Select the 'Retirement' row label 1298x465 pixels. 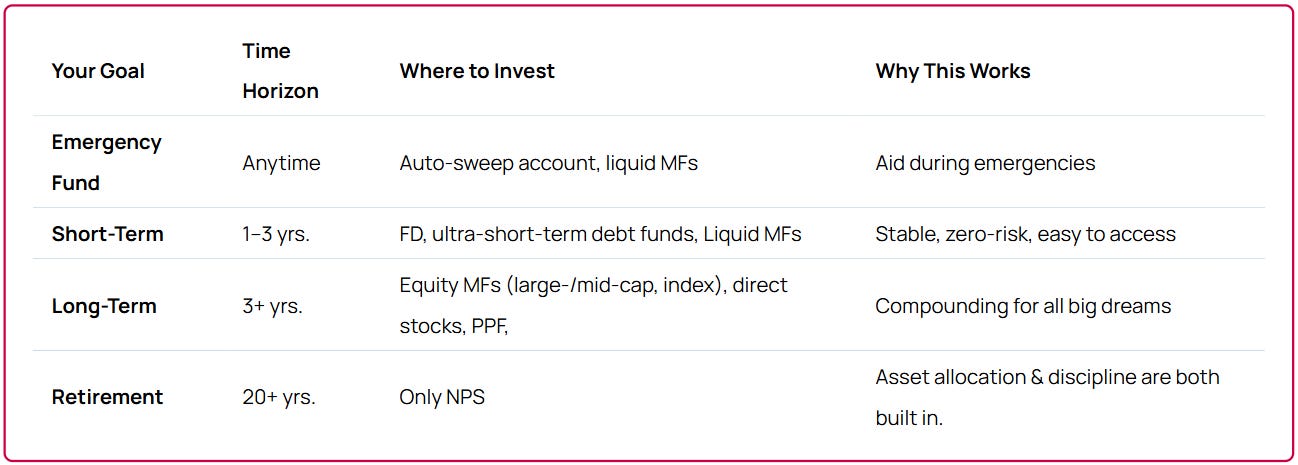(107, 397)
